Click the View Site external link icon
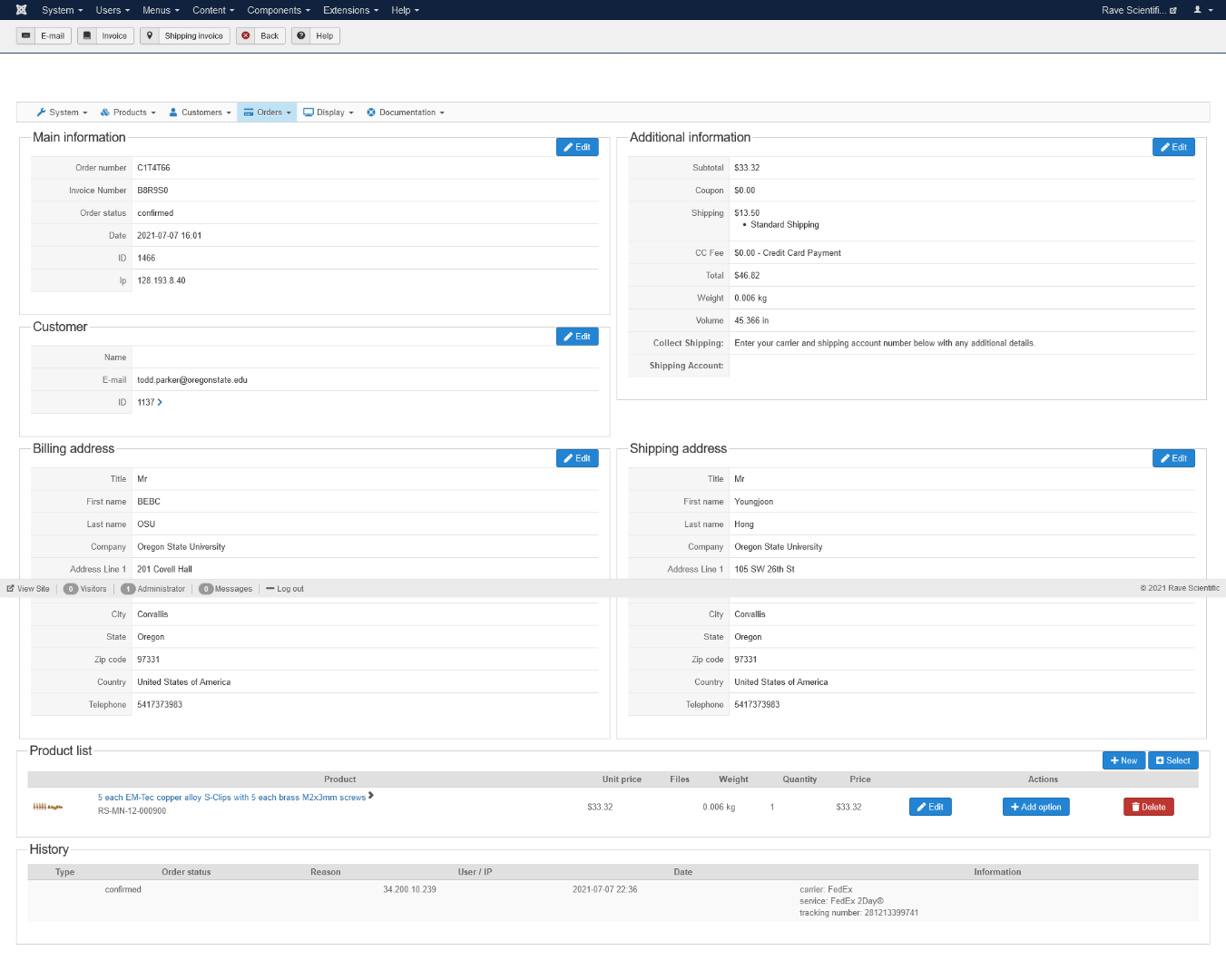Image resolution: width=1226 pixels, height=980 pixels. (x=10, y=589)
